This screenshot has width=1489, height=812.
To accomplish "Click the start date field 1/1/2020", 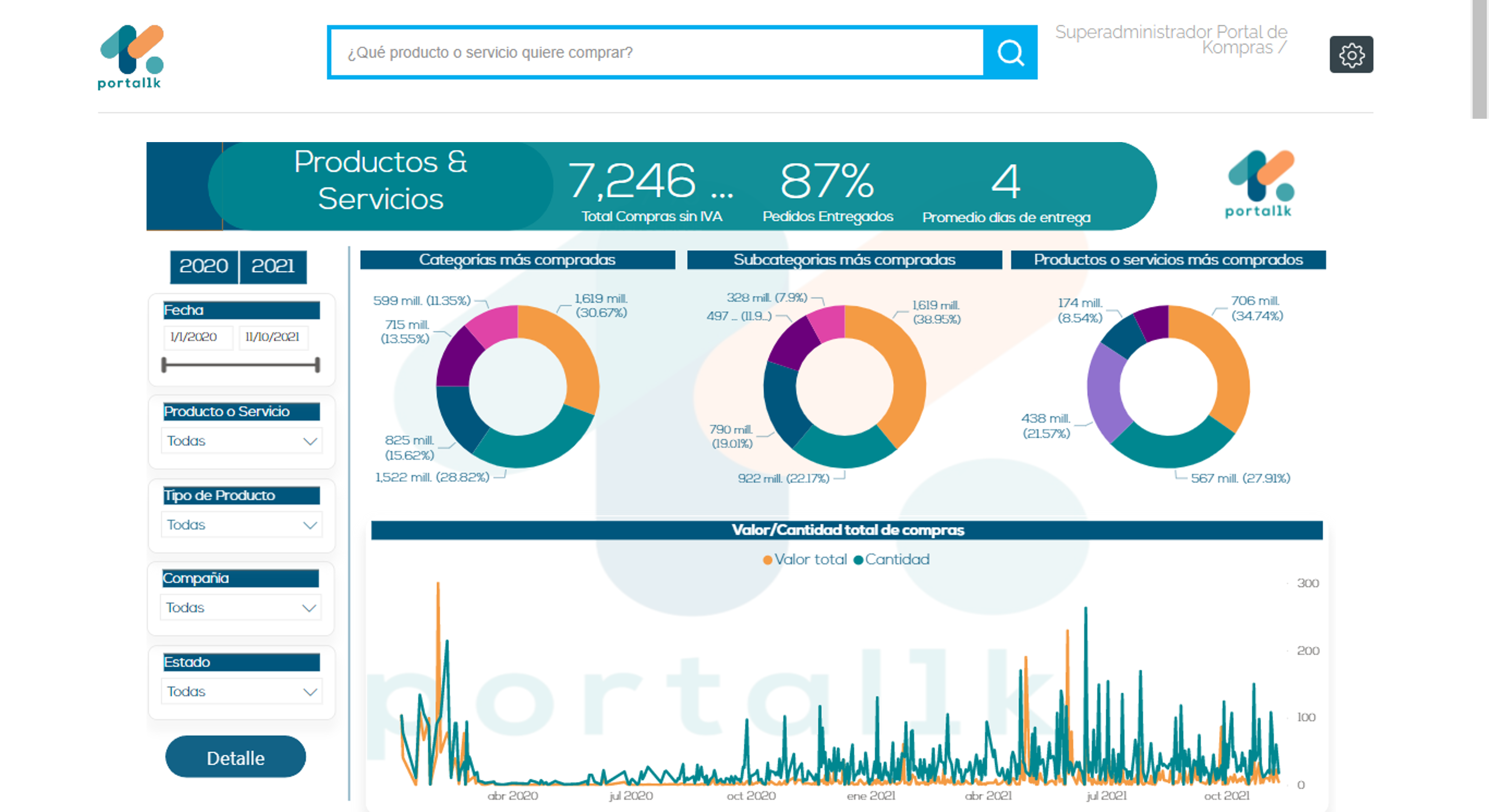I will (198, 337).
